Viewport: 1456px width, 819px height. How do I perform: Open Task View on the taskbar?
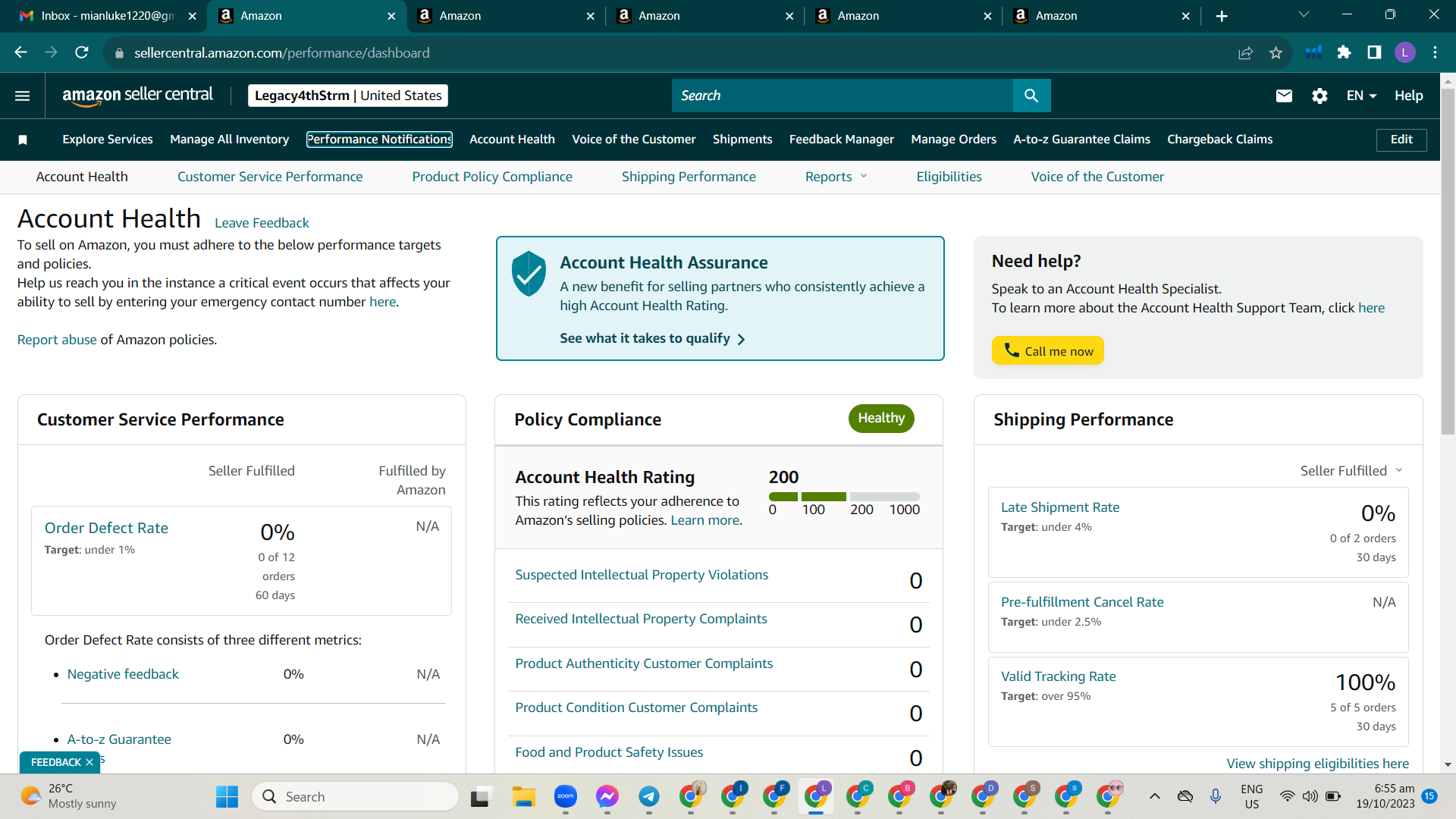coord(480,797)
